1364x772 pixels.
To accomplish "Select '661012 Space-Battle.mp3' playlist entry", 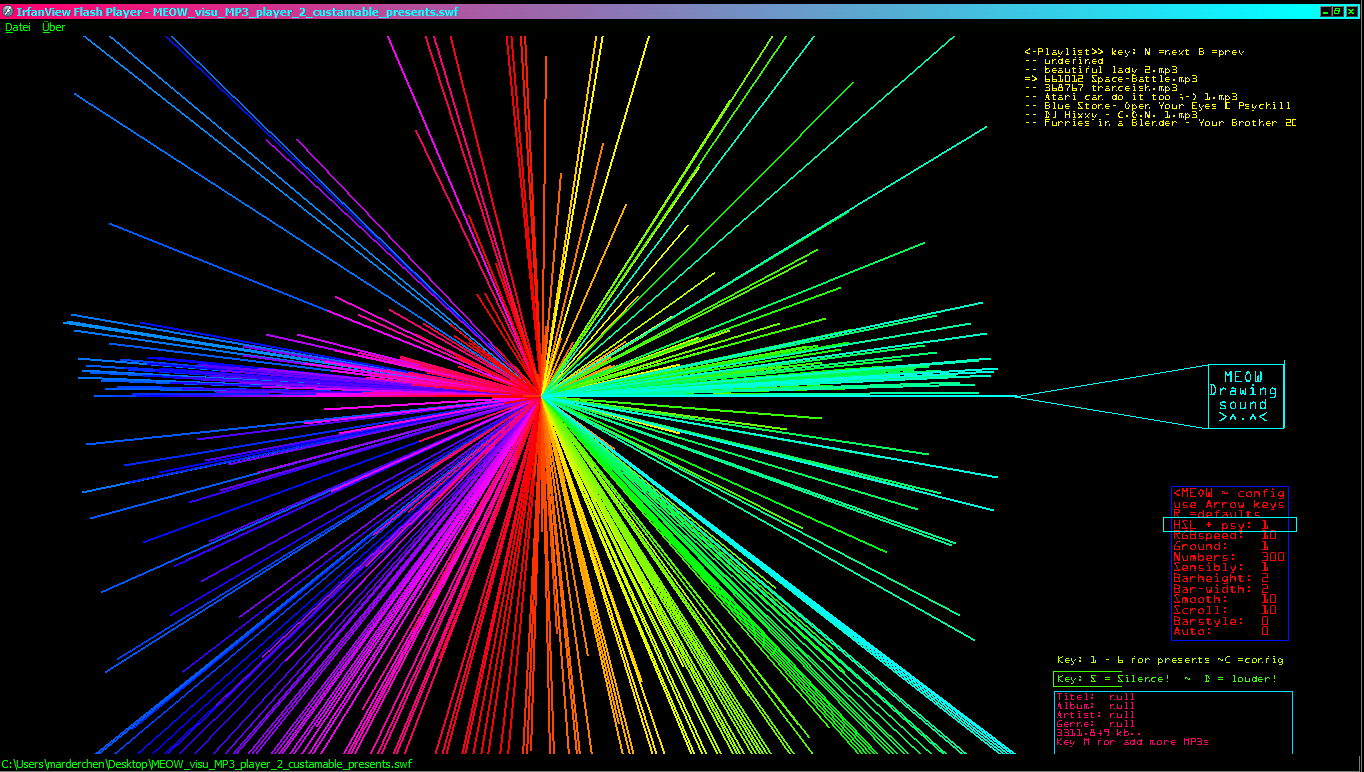I will [x=1111, y=79].
